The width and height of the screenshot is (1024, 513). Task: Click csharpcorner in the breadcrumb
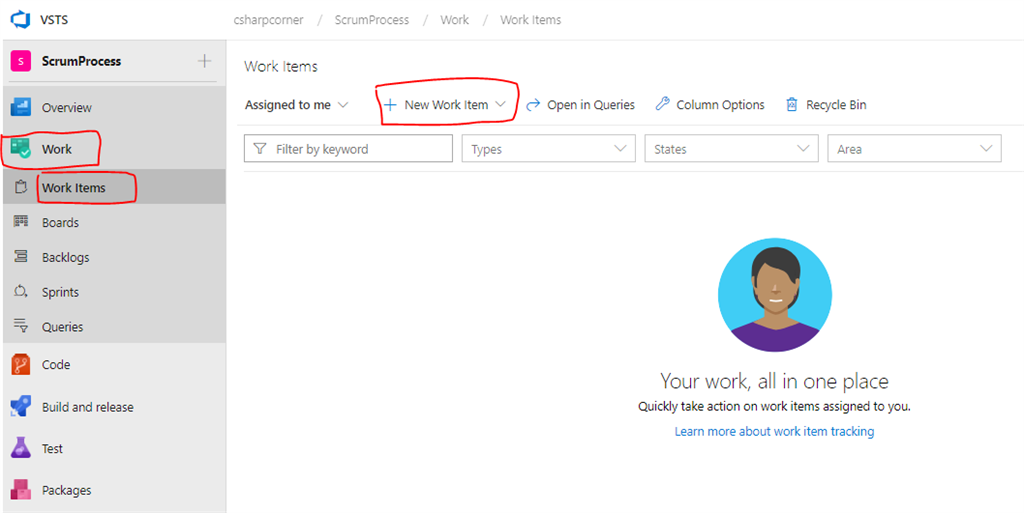coord(268,20)
